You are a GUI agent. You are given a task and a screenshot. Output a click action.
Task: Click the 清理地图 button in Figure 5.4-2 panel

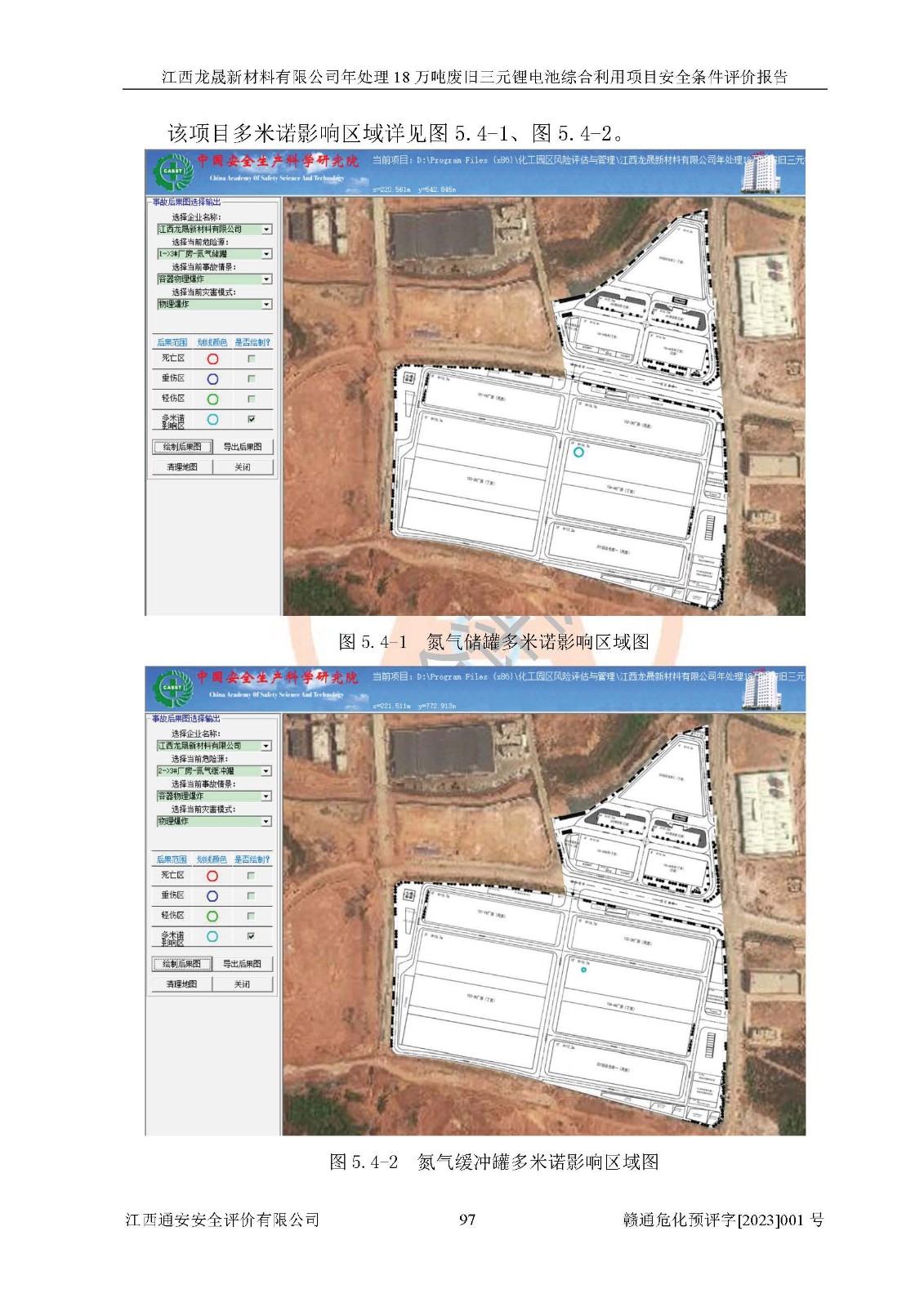pos(181,984)
